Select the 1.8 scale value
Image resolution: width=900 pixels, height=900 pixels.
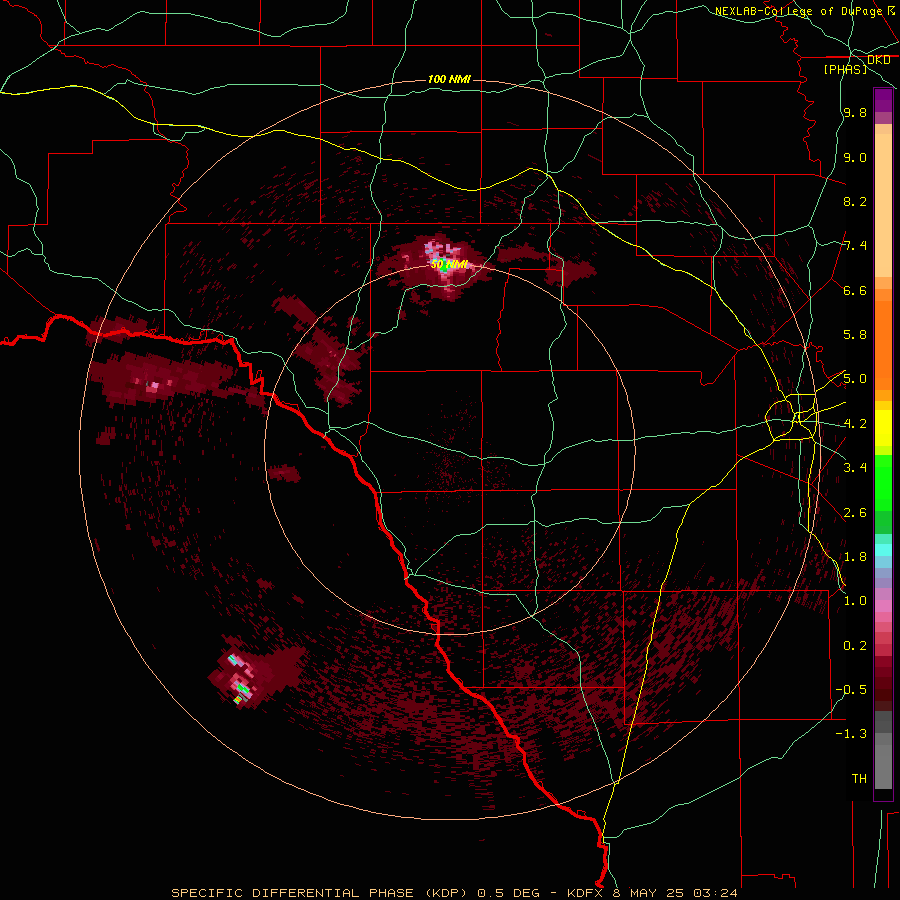(x=855, y=557)
